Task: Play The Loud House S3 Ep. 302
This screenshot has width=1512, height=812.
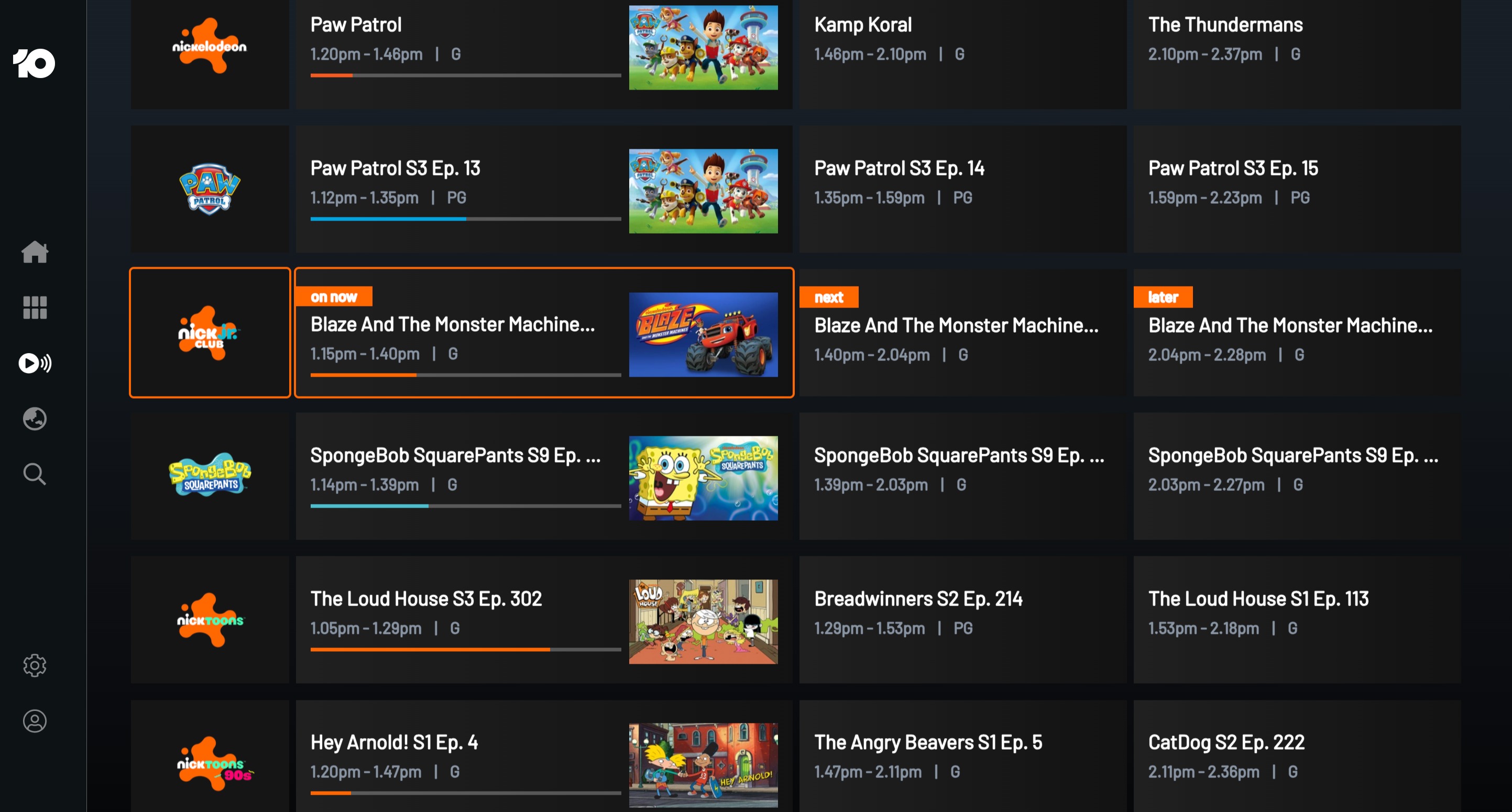Action: pyautogui.click(x=543, y=620)
